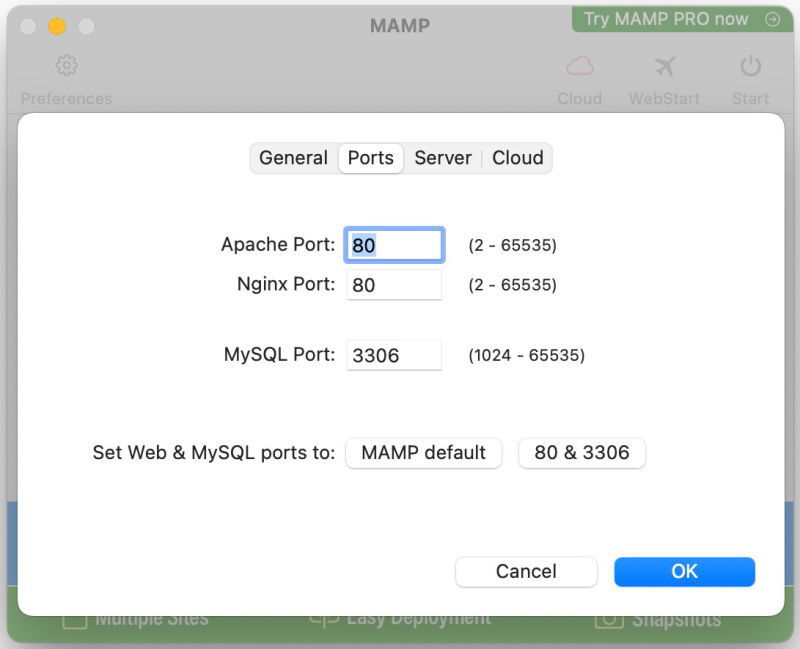800x649 pixels.
Task: Click the (1024 - 65535) range text
Action: (x=527, y=355)
